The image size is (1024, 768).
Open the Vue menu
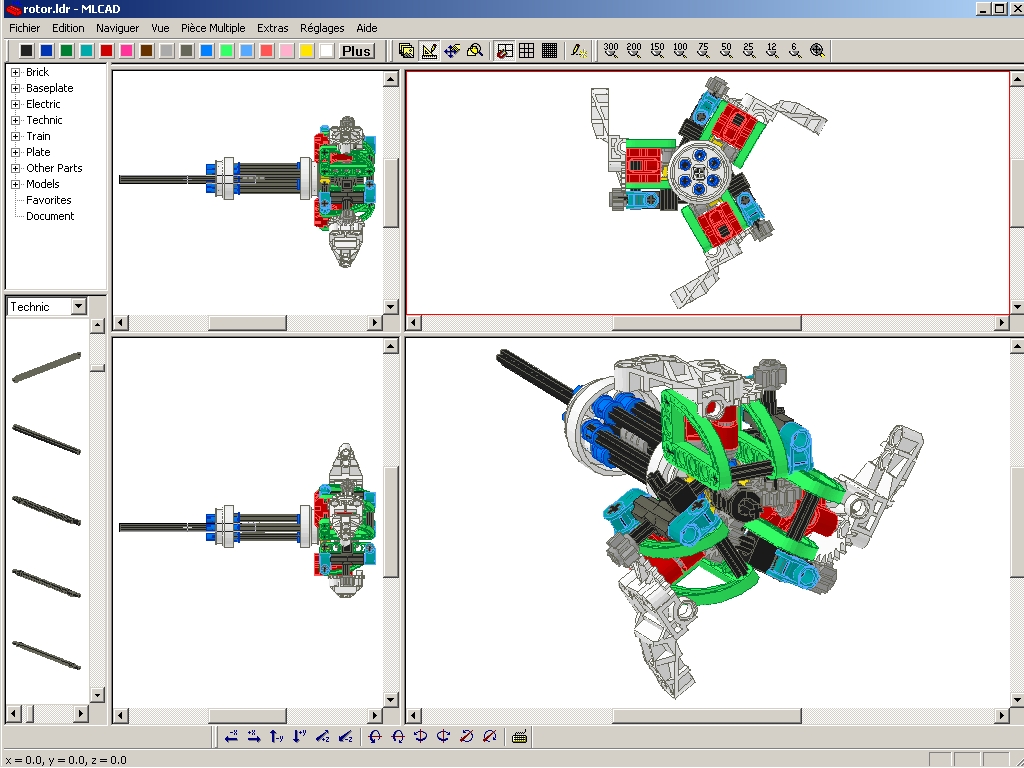point(160,28)
